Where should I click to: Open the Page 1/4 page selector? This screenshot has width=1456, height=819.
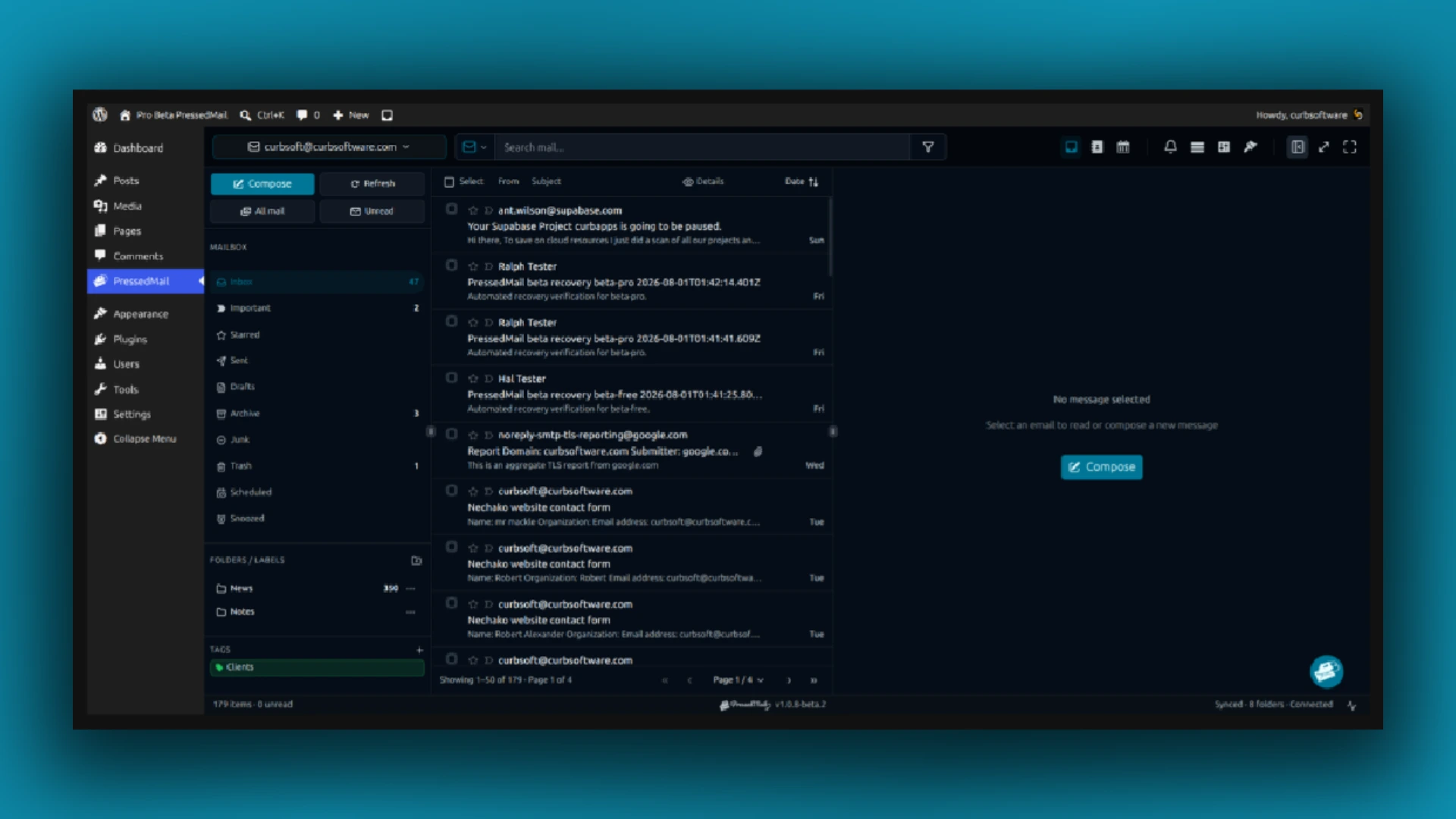click(x=738, y=680)
